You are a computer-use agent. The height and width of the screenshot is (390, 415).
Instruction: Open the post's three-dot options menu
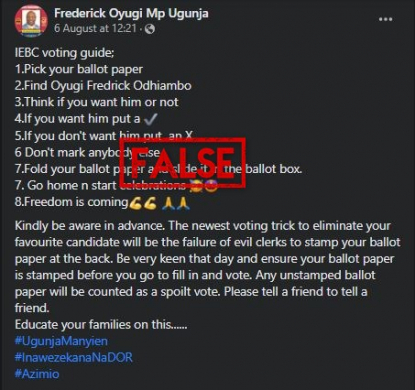point(385,19)
